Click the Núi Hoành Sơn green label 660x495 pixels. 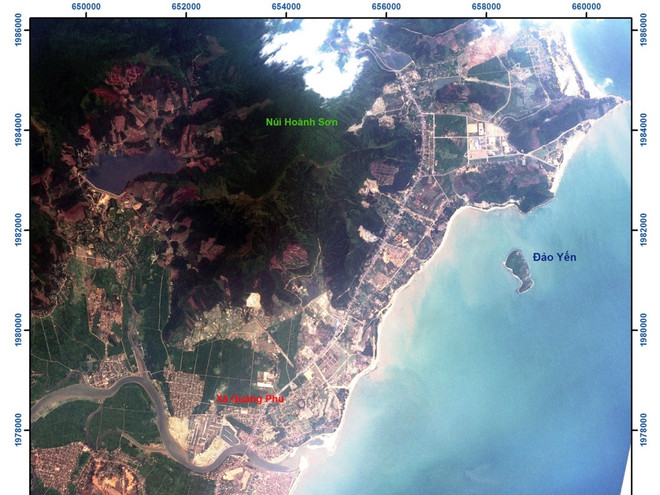tap(302, 122)
